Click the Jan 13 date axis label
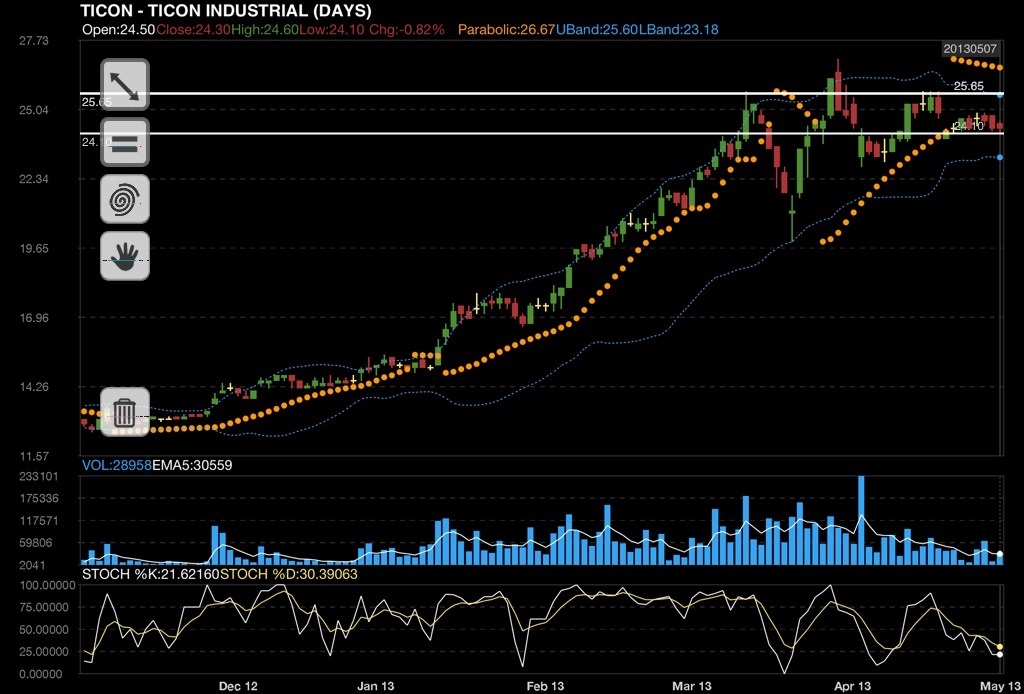The image size is (1024, 694). click(x=376, y=686)
